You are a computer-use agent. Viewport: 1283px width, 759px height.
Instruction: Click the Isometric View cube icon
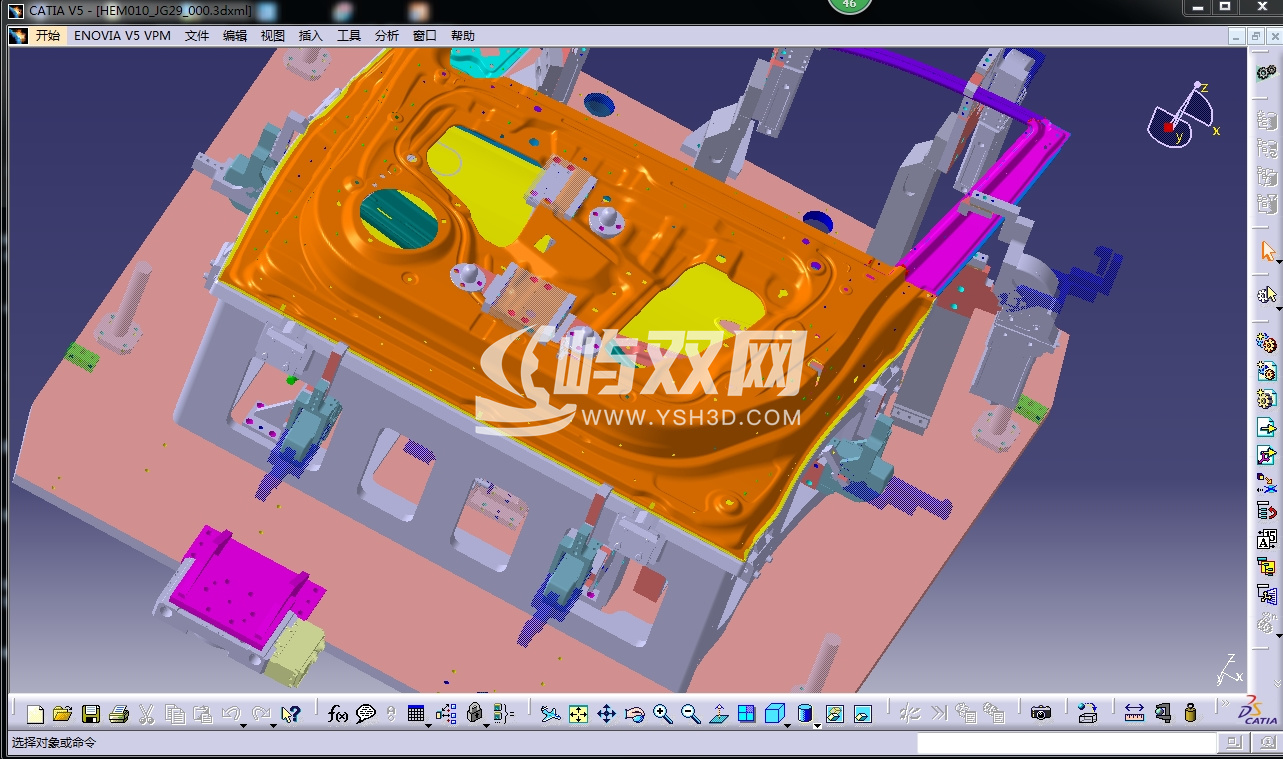point(774,713)
